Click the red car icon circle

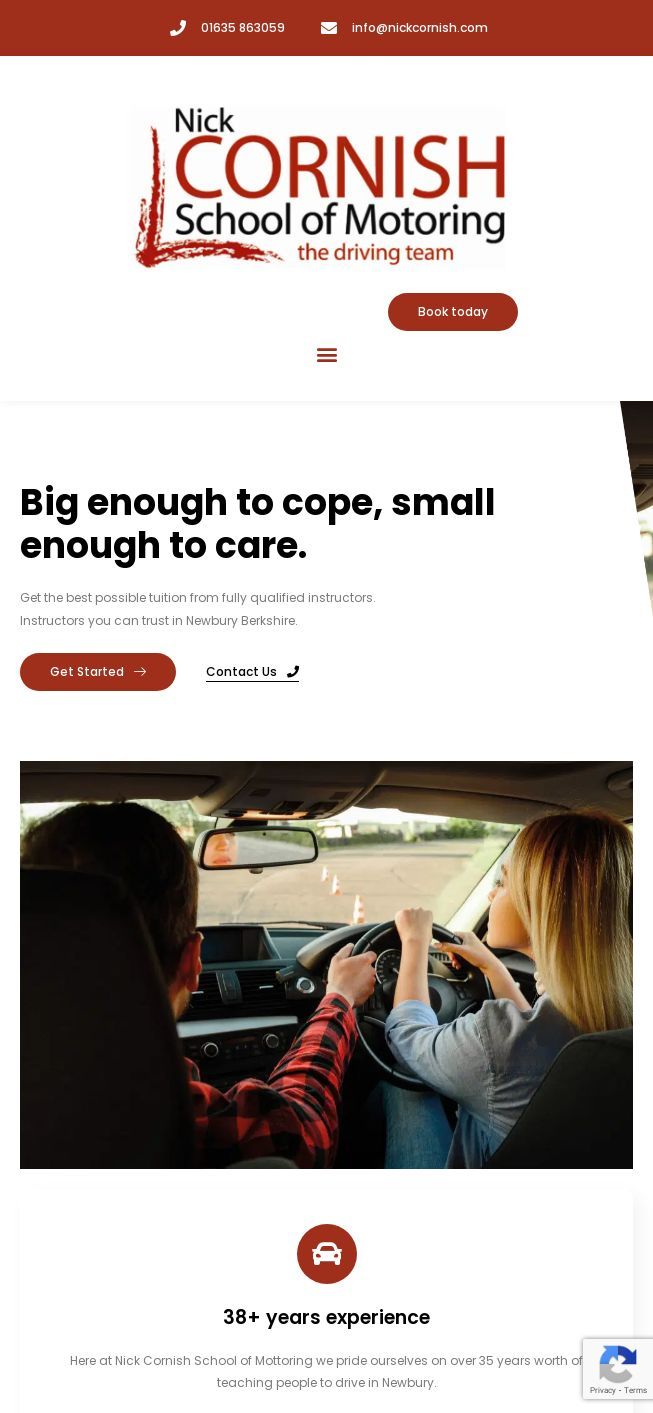[x=327, y=1254]
